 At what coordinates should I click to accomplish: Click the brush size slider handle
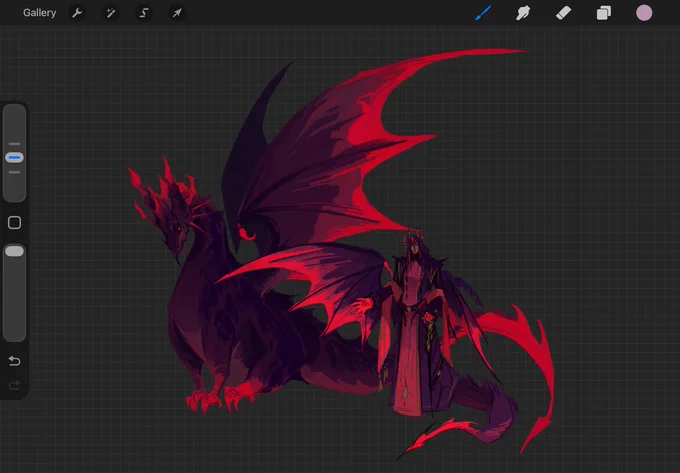click(x=14, y=157)
